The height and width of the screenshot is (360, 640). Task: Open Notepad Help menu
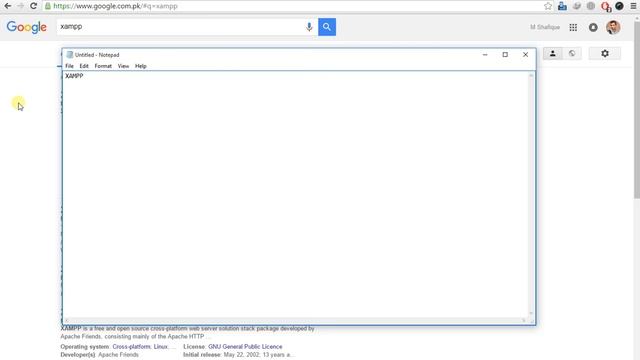tap(140, 66)
